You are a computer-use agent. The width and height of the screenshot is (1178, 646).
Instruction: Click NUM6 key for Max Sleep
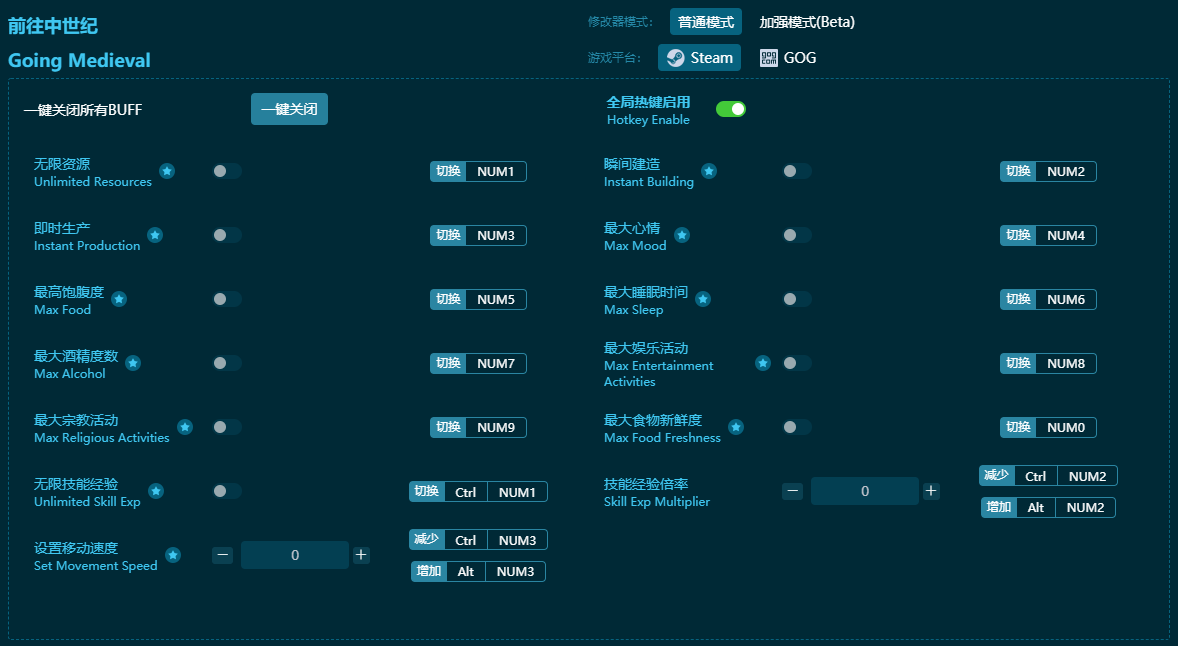1066,299
